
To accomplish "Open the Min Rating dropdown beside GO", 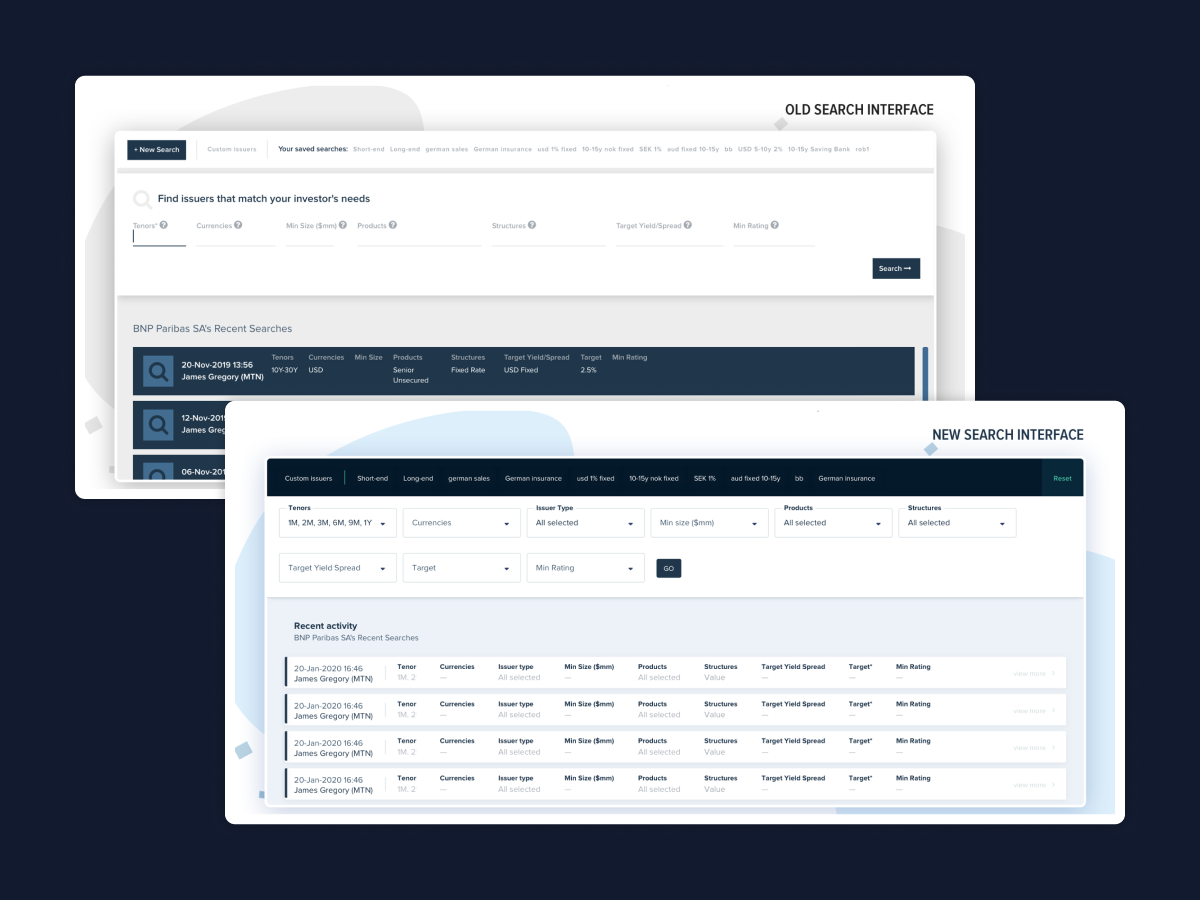I will [586, 568].
